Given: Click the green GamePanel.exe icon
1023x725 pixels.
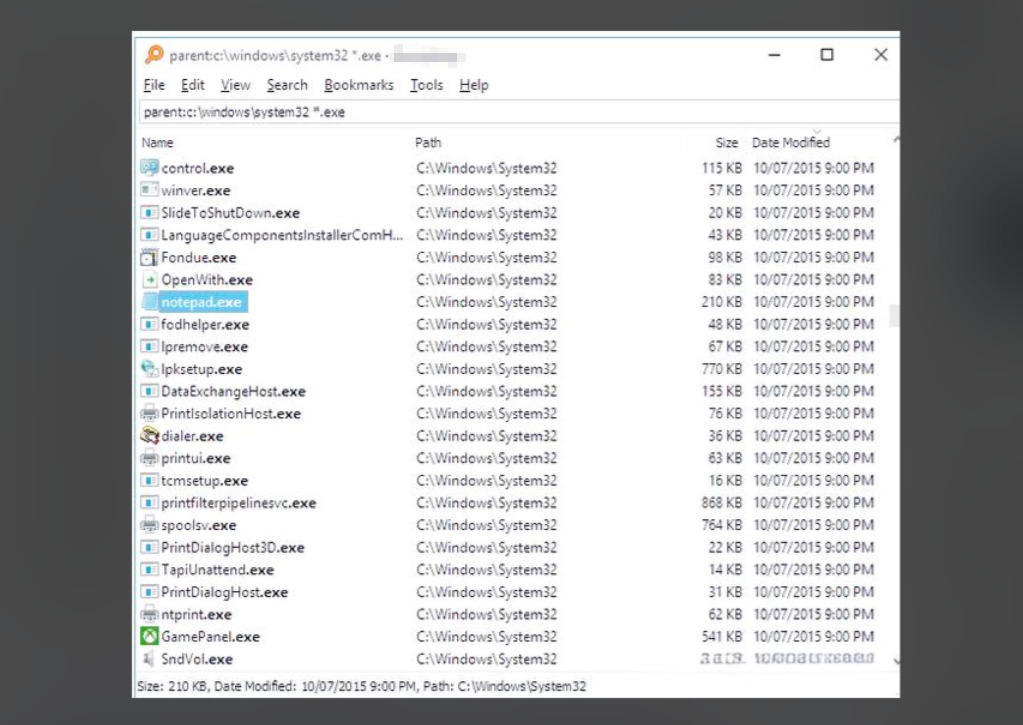Looking at the screenshot, I should [149, 637].
